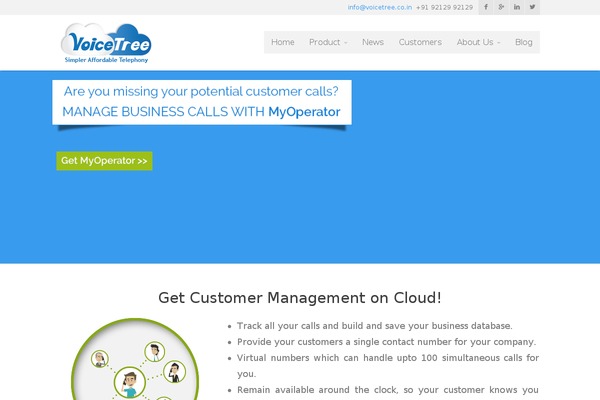Open the Twitter social icon
Viewport: 600px width, 400px height.
[x=532, y=7]
